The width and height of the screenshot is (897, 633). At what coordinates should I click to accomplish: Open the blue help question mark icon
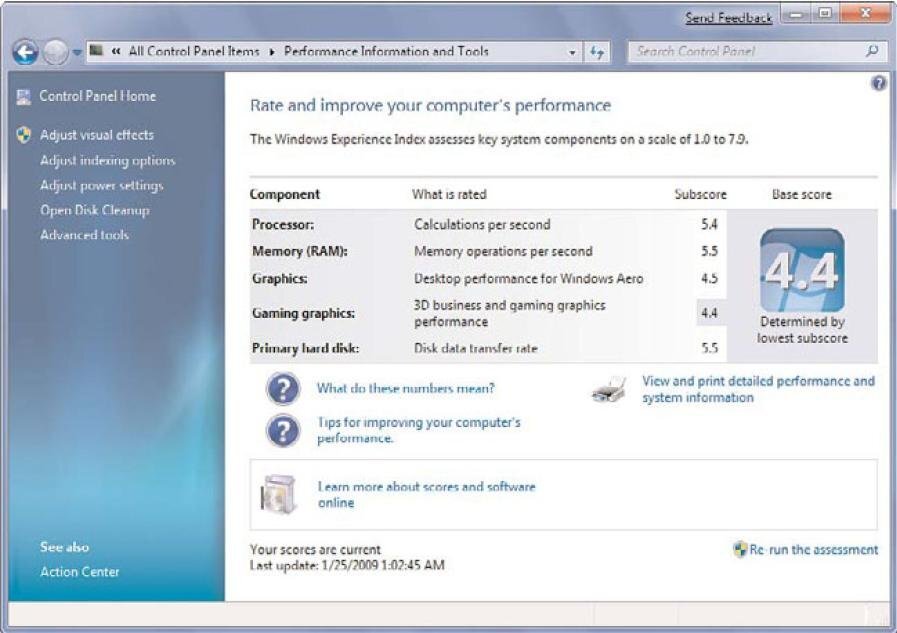[879, 83]
